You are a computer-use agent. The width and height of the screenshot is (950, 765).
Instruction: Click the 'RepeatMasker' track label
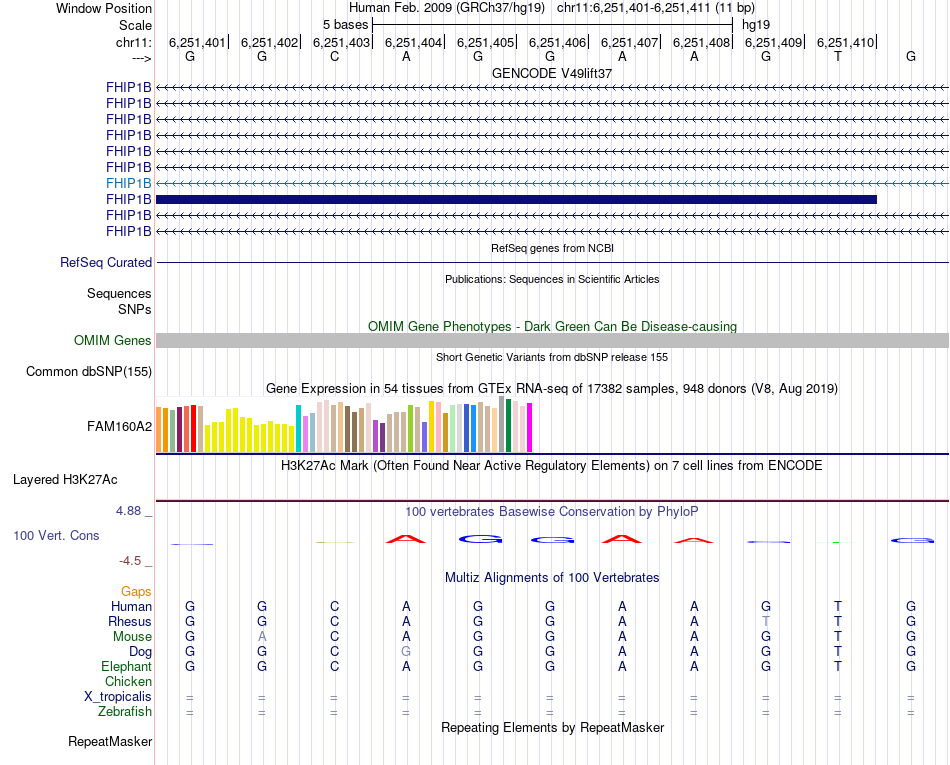click(x=110, y=742)
